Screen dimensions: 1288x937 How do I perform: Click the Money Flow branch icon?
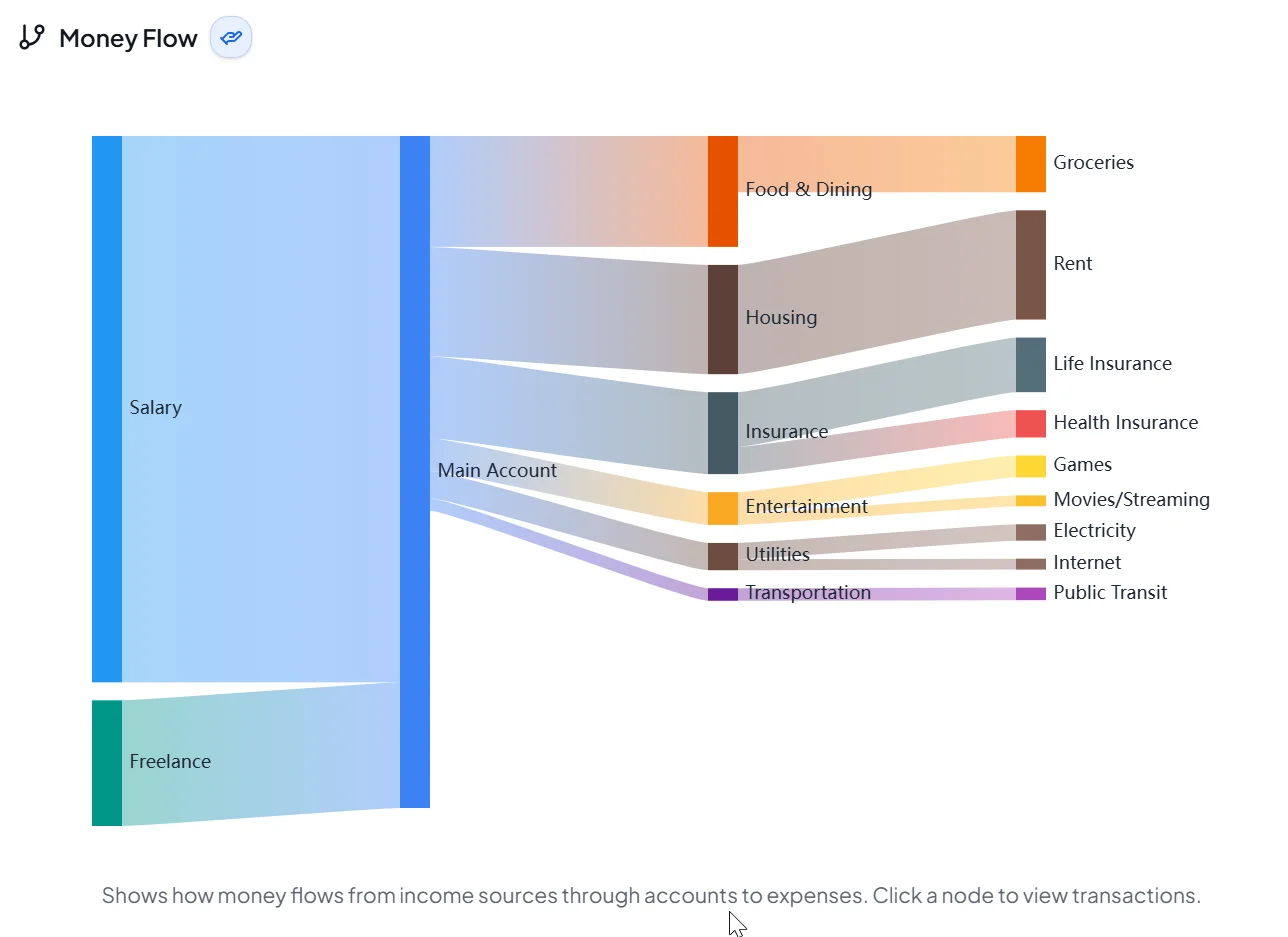point(32,36)
